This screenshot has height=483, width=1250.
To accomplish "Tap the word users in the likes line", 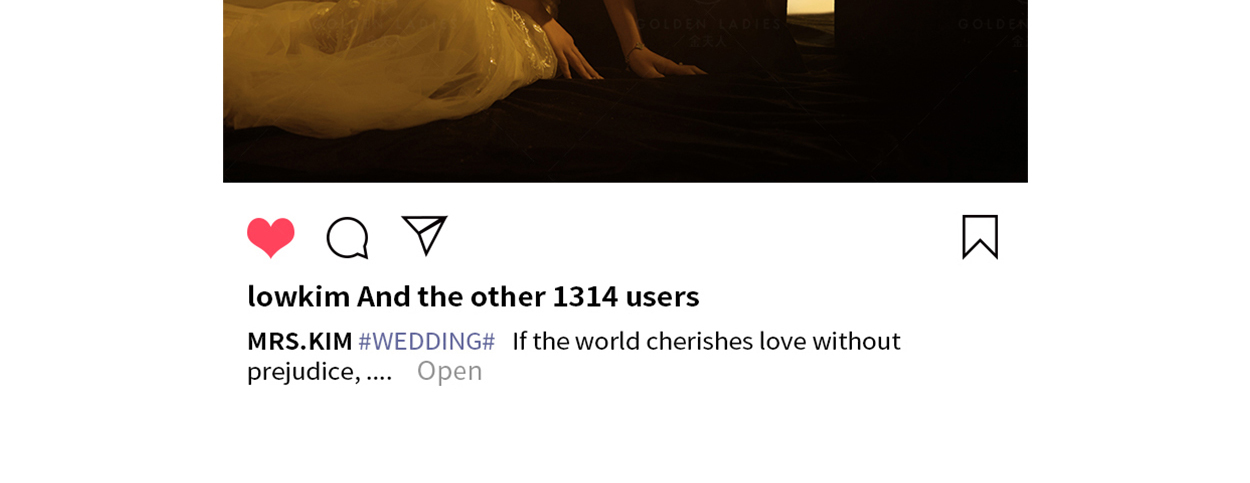I will (x=662, y=296).
